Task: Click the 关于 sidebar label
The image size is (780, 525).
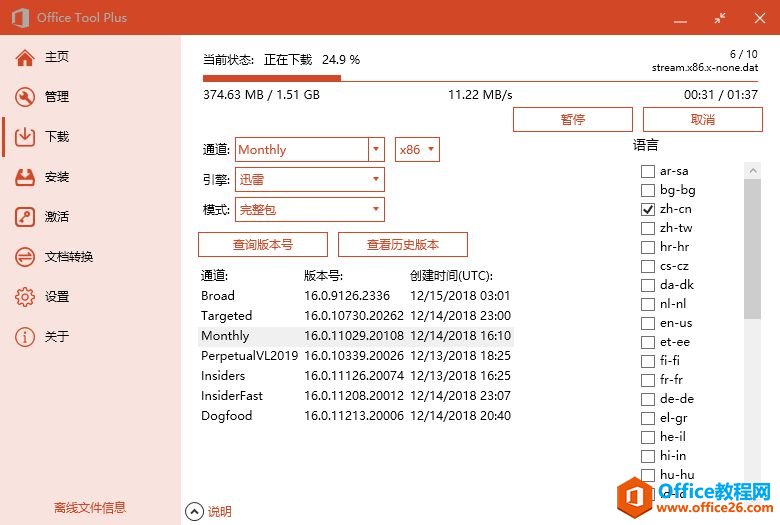Action: coord(57,336)
